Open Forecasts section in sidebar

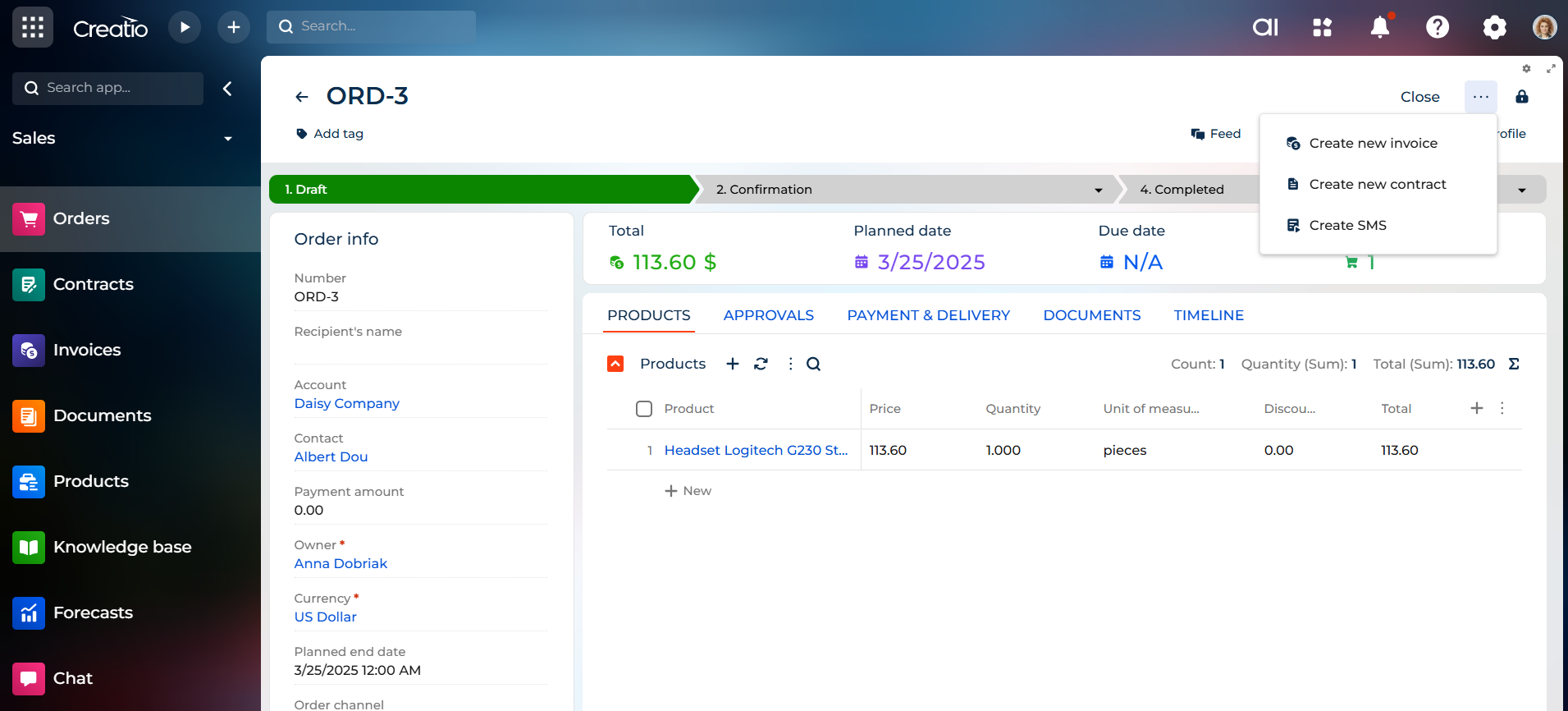pos(130,612)
